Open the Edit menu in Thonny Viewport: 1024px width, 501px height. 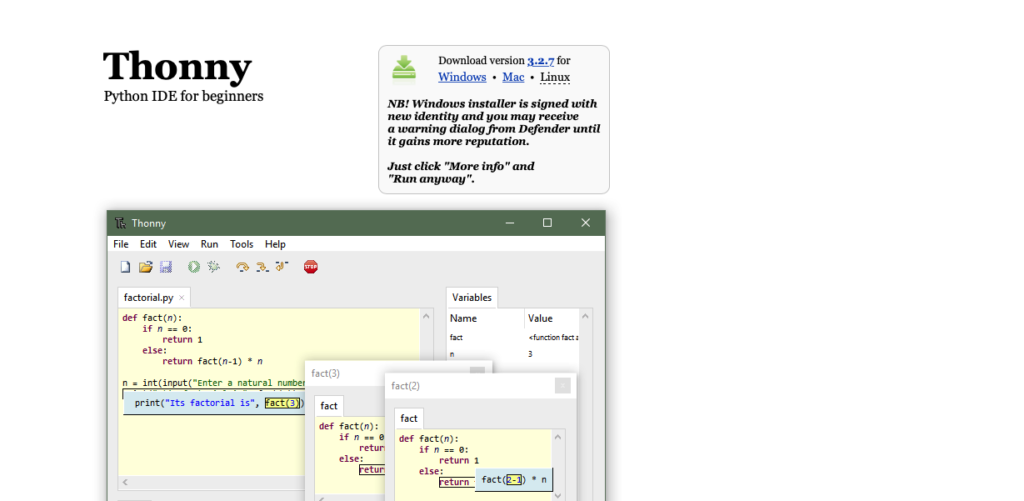click(148, 244)
